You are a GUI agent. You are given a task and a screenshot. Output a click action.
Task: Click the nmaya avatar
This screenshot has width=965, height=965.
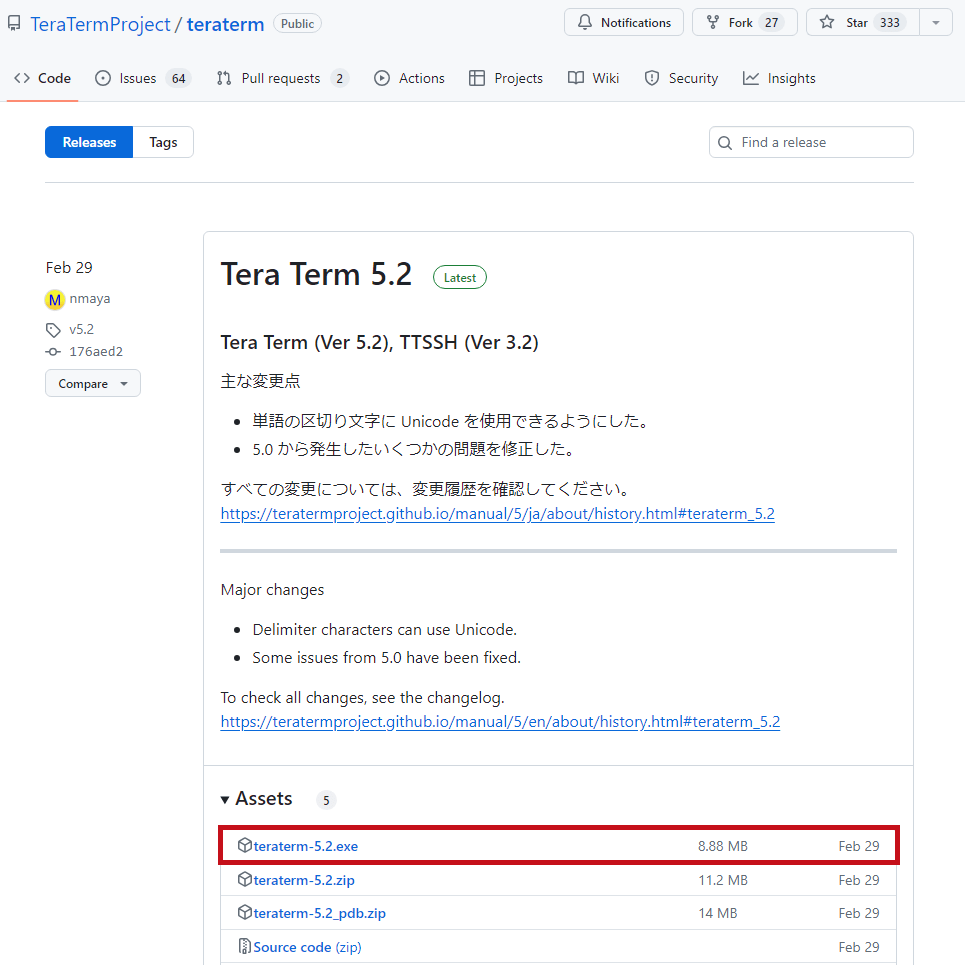(55, 300)
